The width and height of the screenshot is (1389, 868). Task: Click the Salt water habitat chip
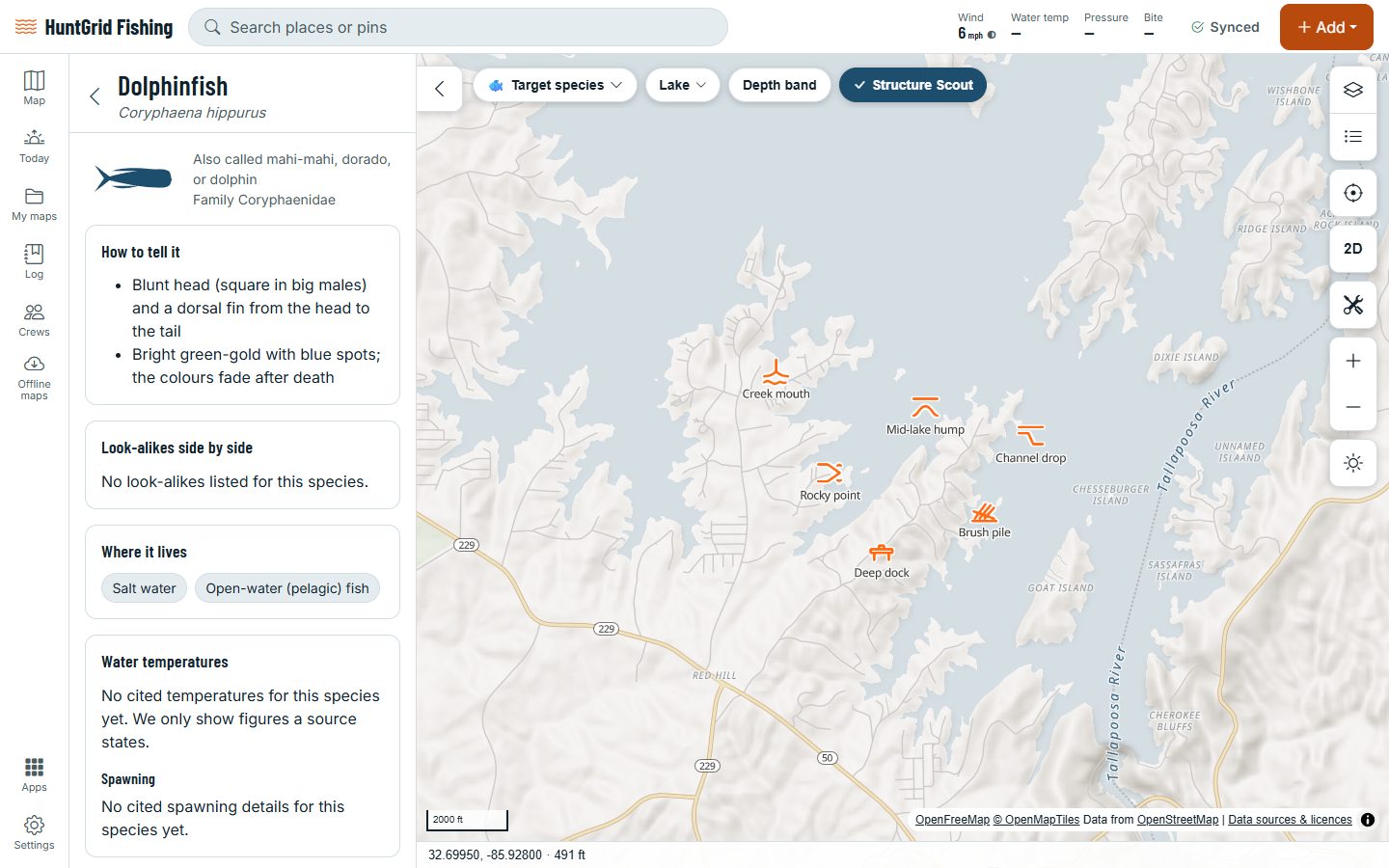144,588
